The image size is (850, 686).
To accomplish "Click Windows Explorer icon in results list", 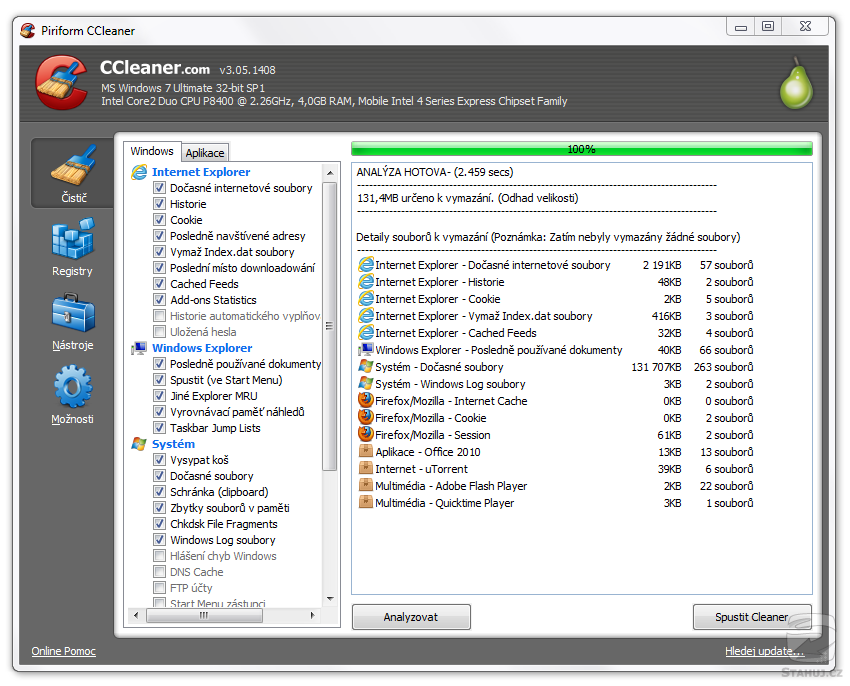I will (366, 350).
